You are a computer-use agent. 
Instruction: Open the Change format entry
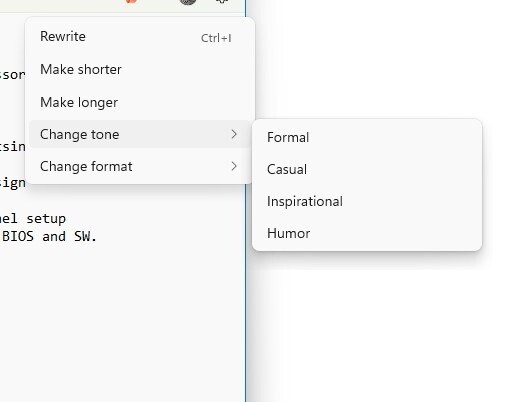139,166
